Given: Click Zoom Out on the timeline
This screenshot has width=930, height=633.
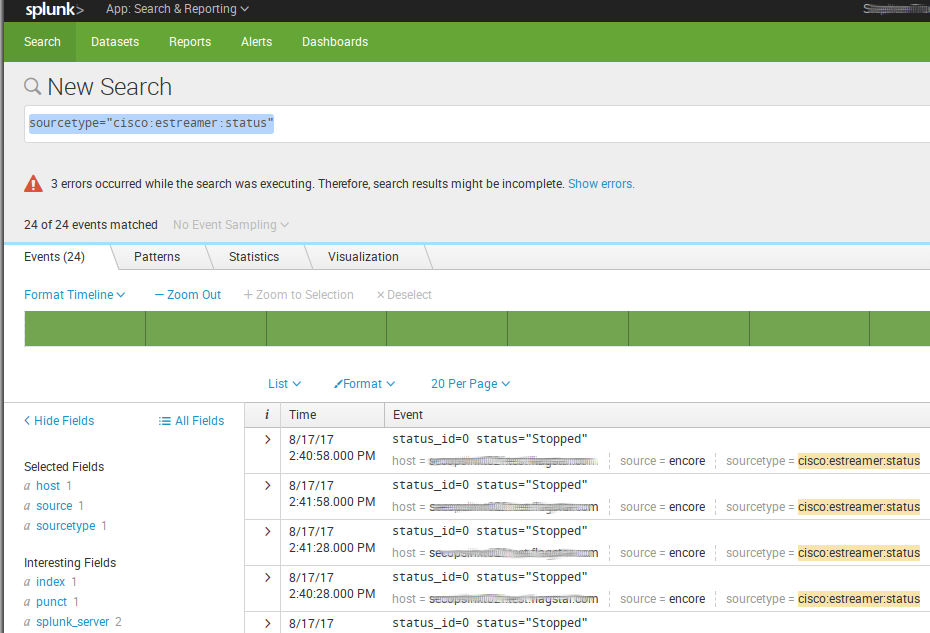Looking at the screenshot, I should [188, 295].
